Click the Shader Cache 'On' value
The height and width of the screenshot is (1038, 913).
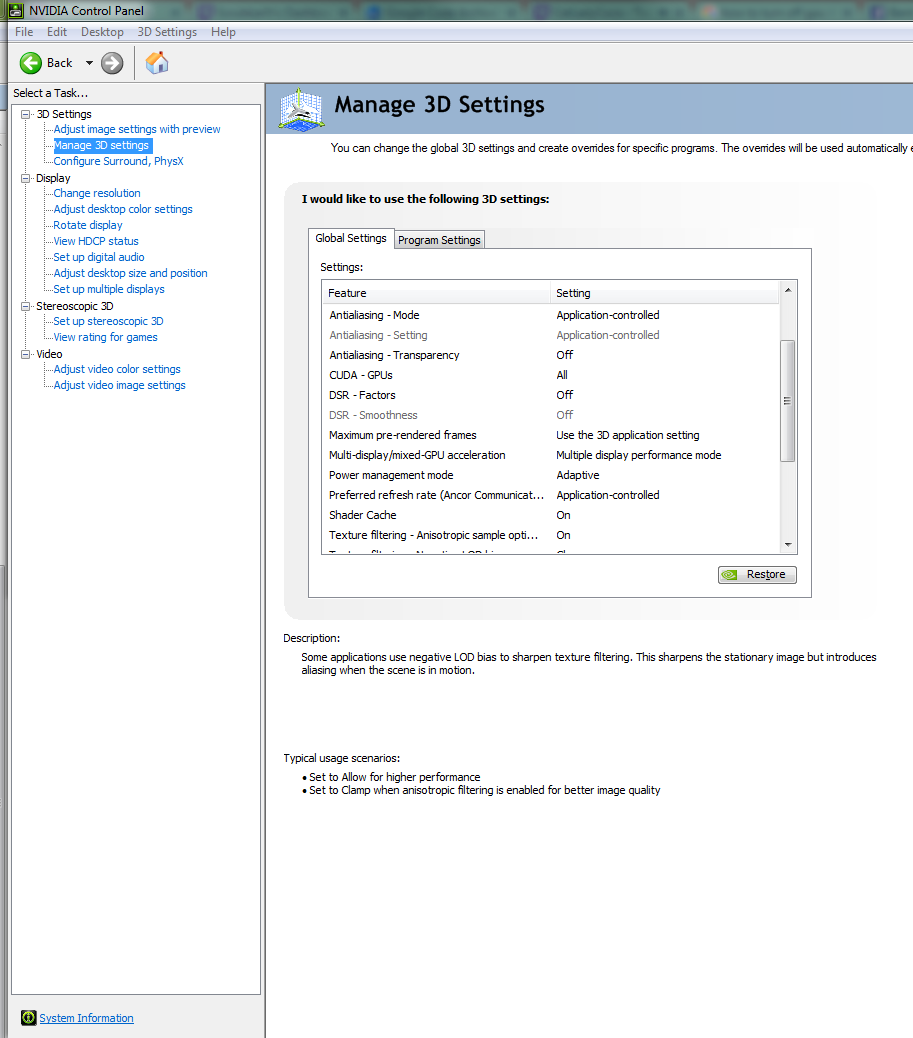[x=563, y=515]
